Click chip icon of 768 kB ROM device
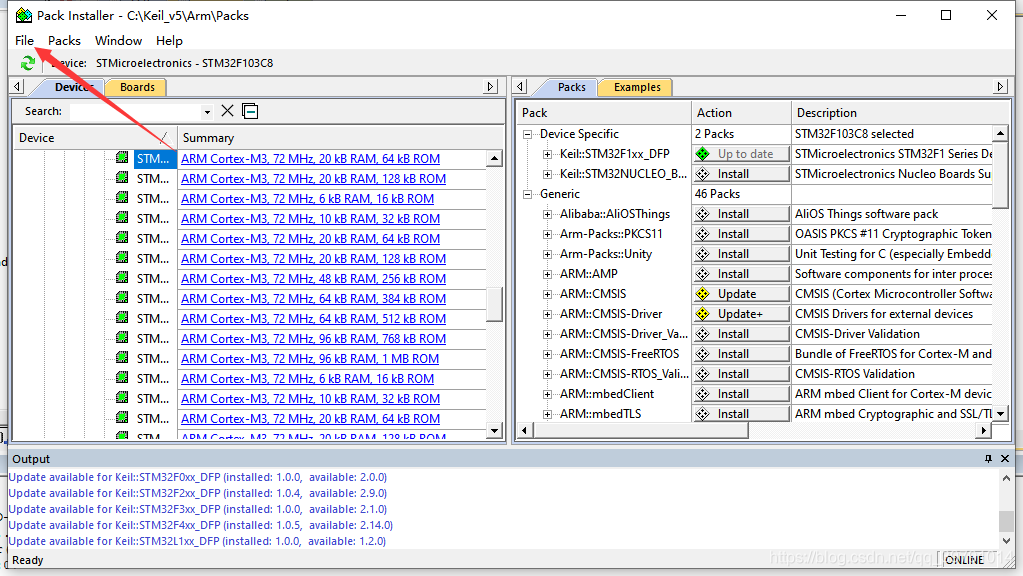Viewport: 1023px width, 576px height. 122,337
